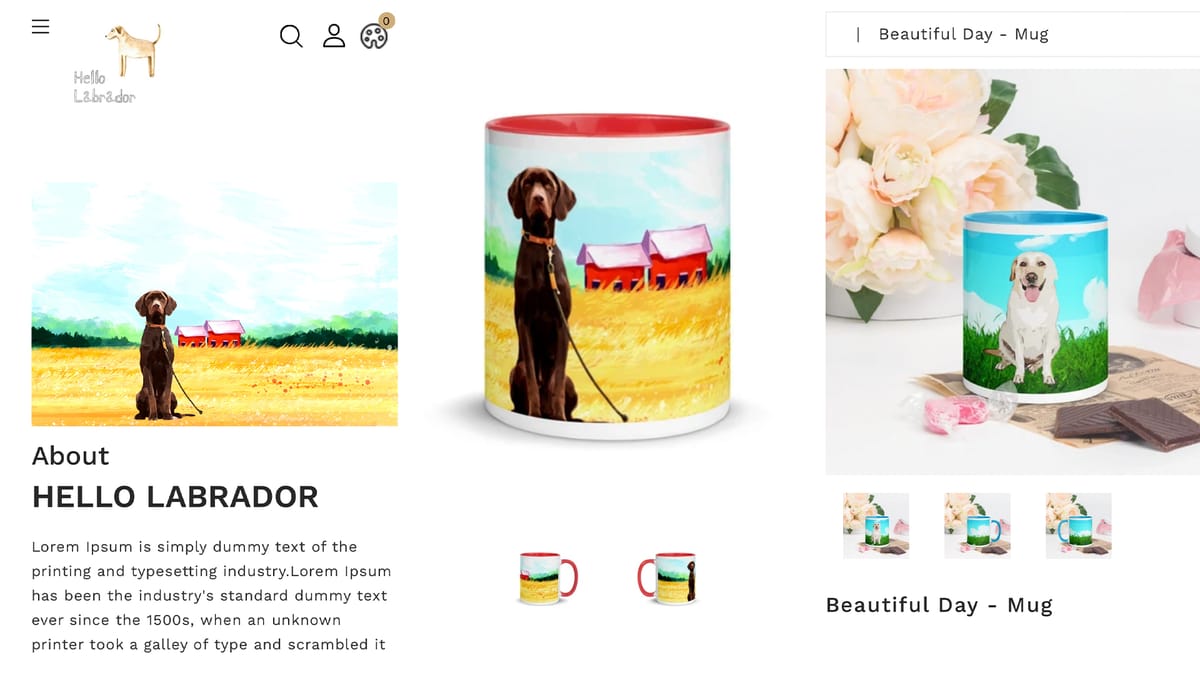Select first Beautiful Day mug thumbnail
1200x675 pixels.
[876, 525]
